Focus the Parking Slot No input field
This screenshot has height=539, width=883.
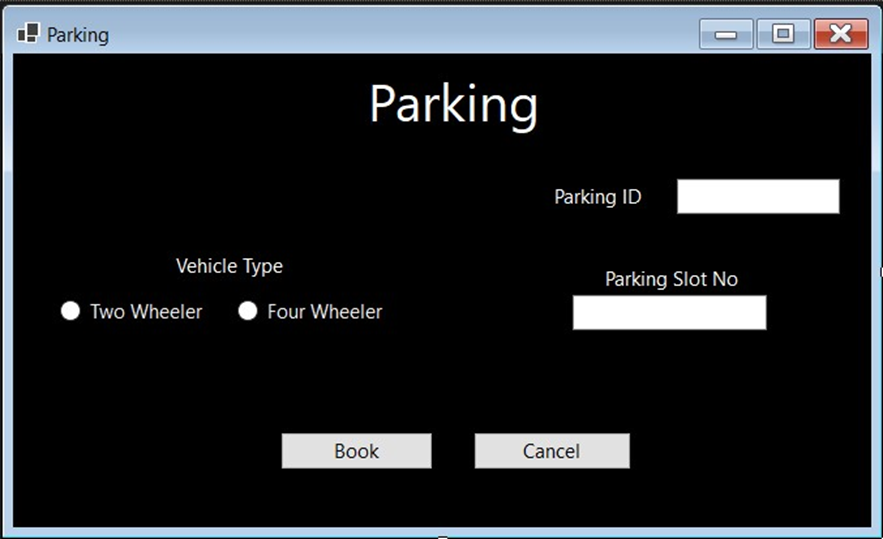(x=670, y=313)
